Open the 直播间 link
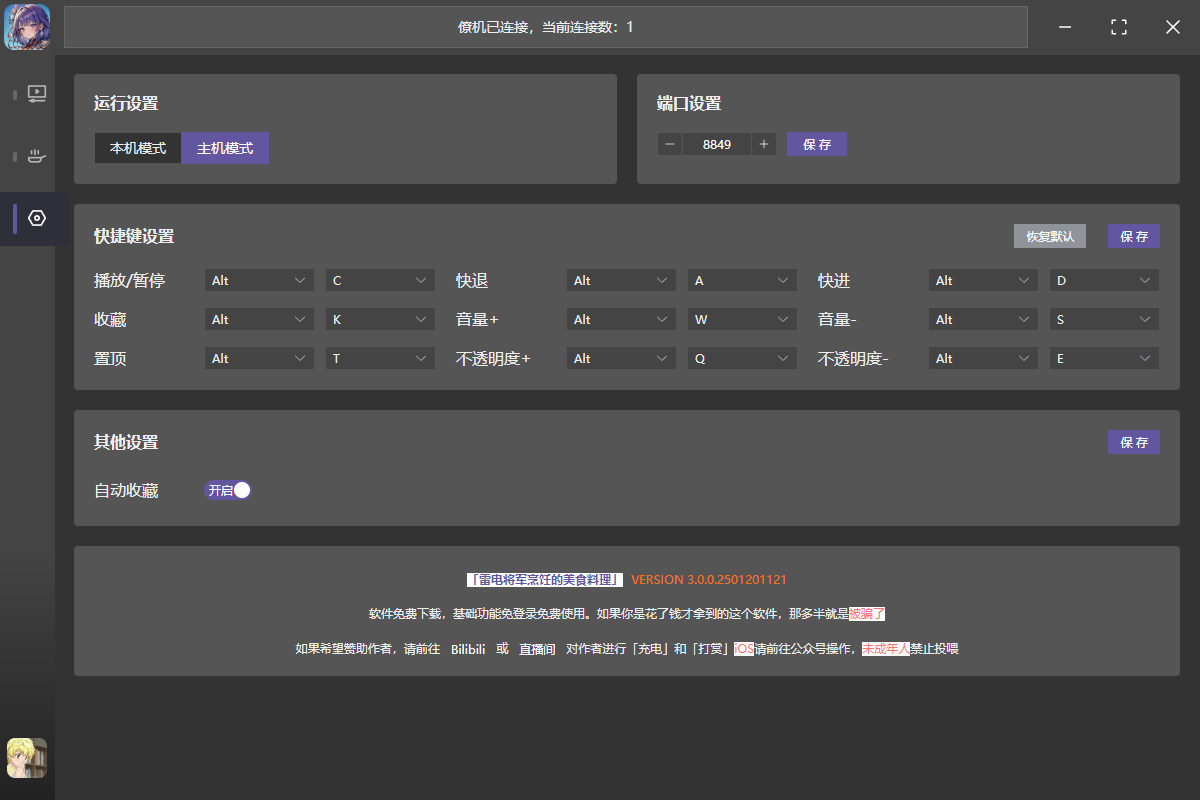The image size is (1200, 800). point(537,649)
